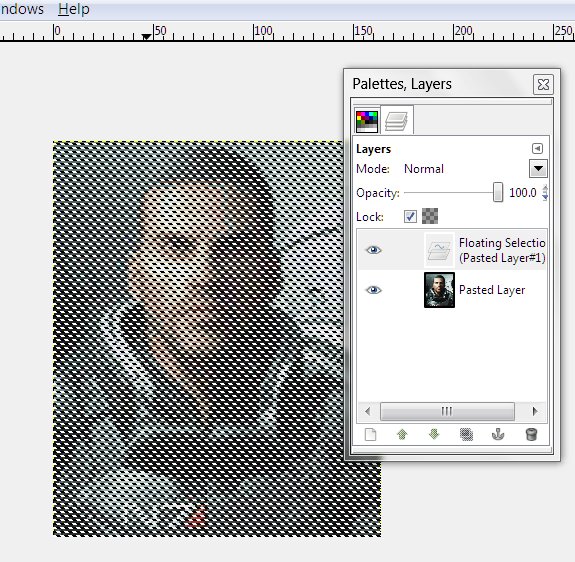575x562 pixels.
Task: Click the Opacity slider handle
Action: click(498, 192)
